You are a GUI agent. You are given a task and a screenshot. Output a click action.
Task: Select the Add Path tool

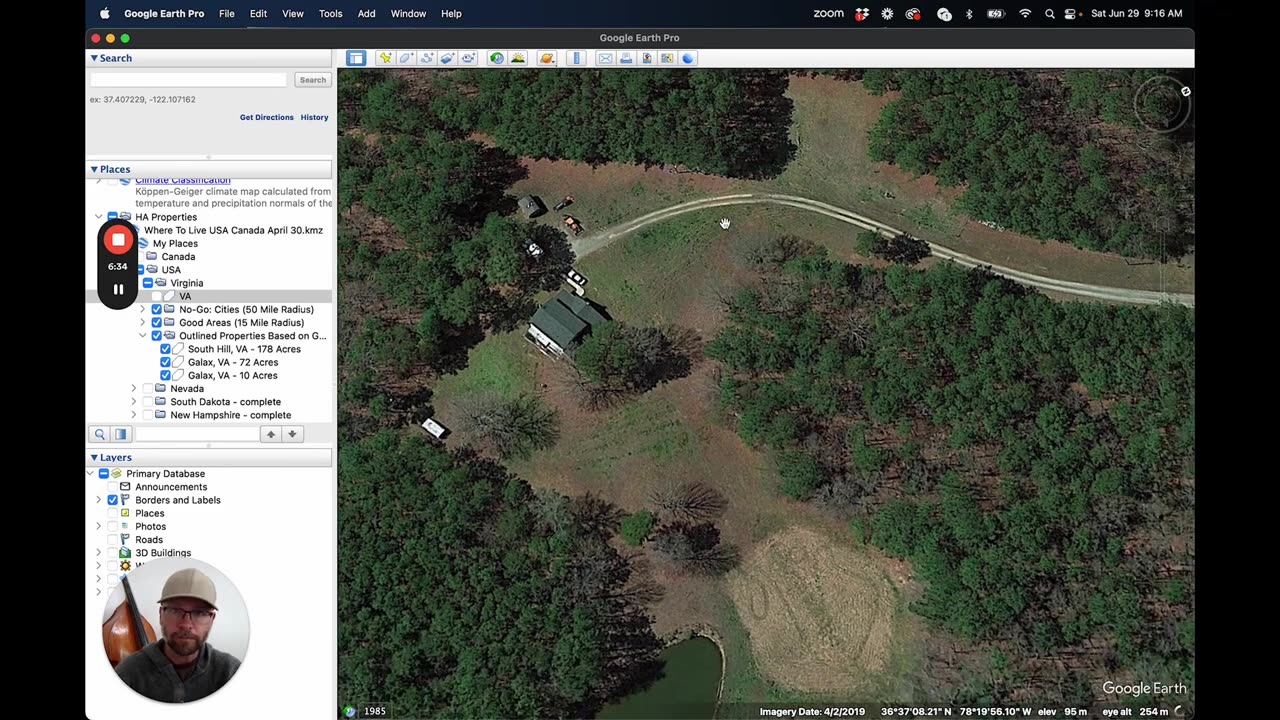[426, 58]
